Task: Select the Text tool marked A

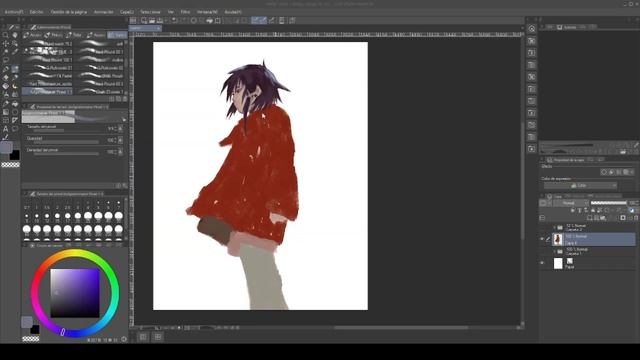Action: click(x=5, y=129)
